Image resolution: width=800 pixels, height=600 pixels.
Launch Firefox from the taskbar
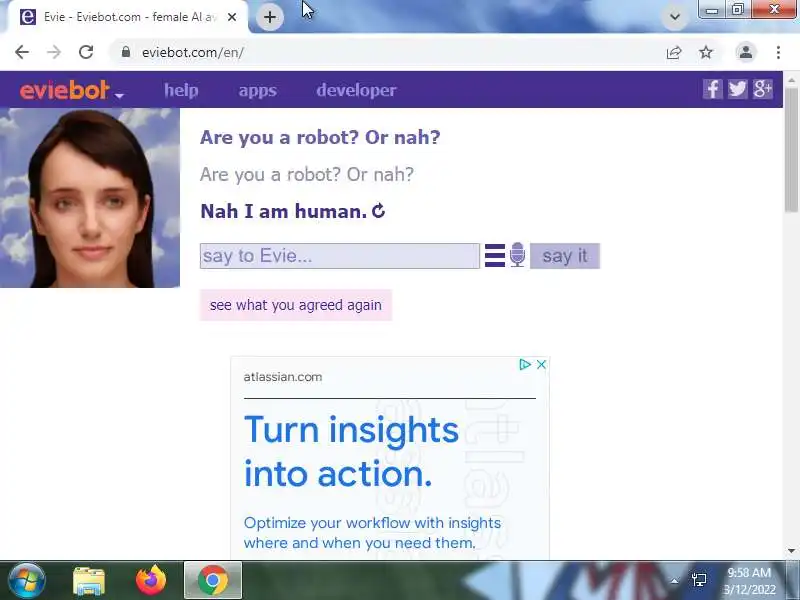pos(151,580)
